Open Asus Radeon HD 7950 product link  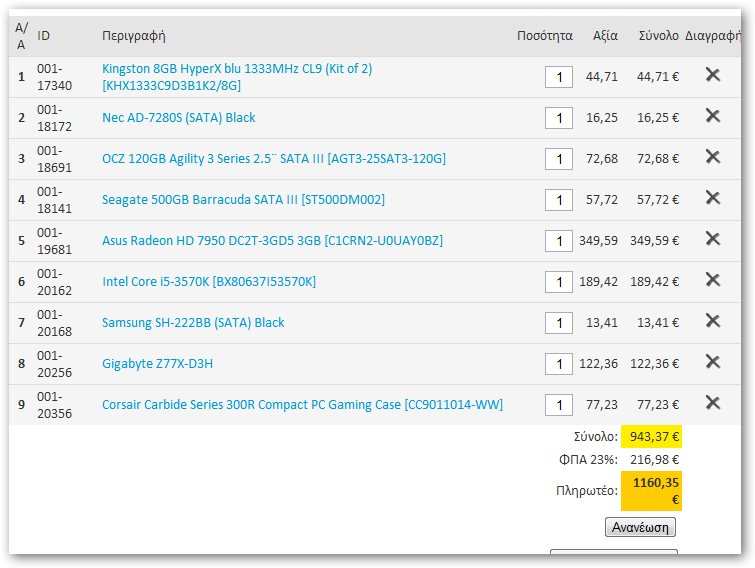point(272,241)
